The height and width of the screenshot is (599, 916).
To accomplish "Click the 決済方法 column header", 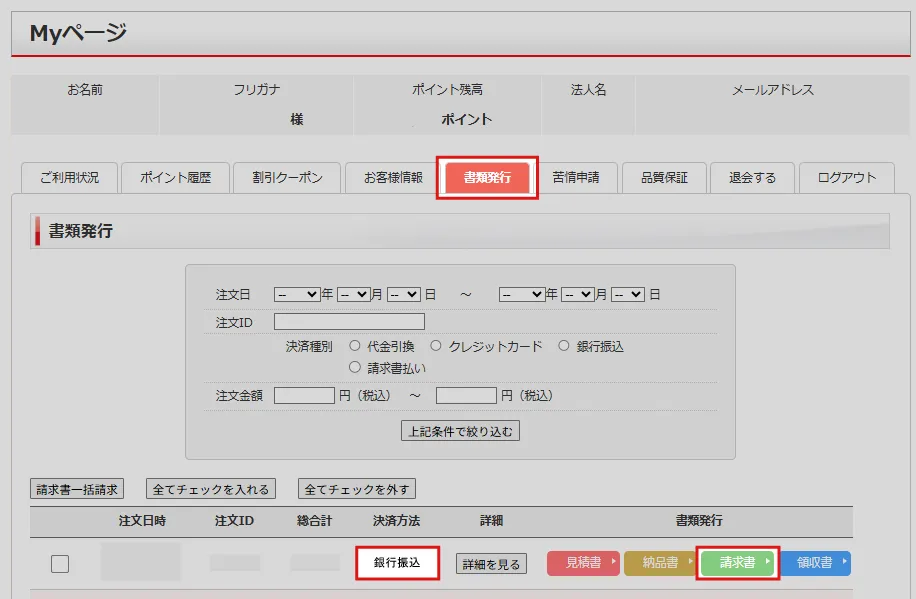I will 397,521.
